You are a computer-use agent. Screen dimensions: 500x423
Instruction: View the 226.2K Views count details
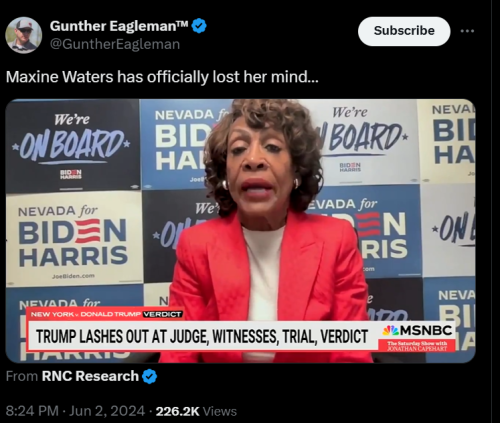point(196,411)
